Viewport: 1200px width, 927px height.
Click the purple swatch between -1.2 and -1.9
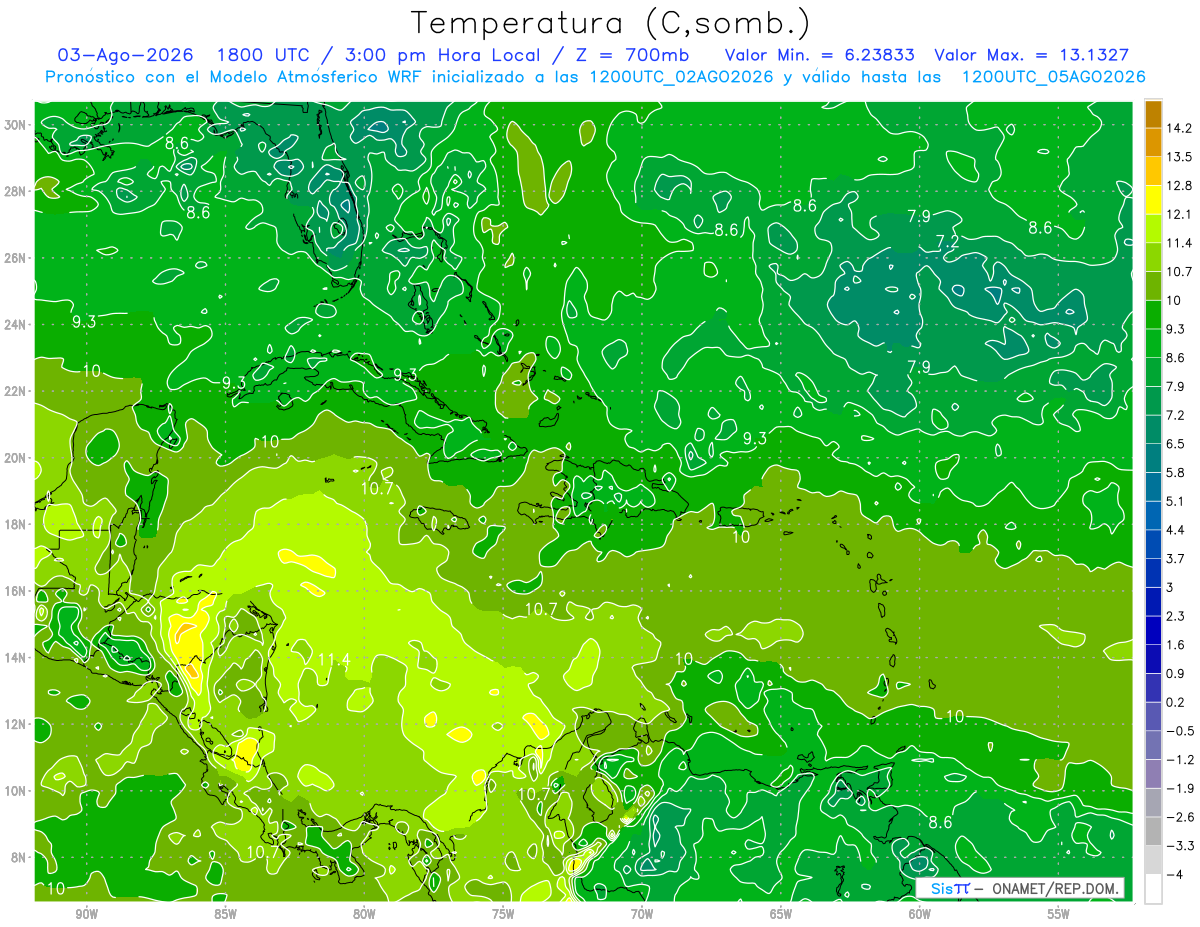pos(1153,774)
